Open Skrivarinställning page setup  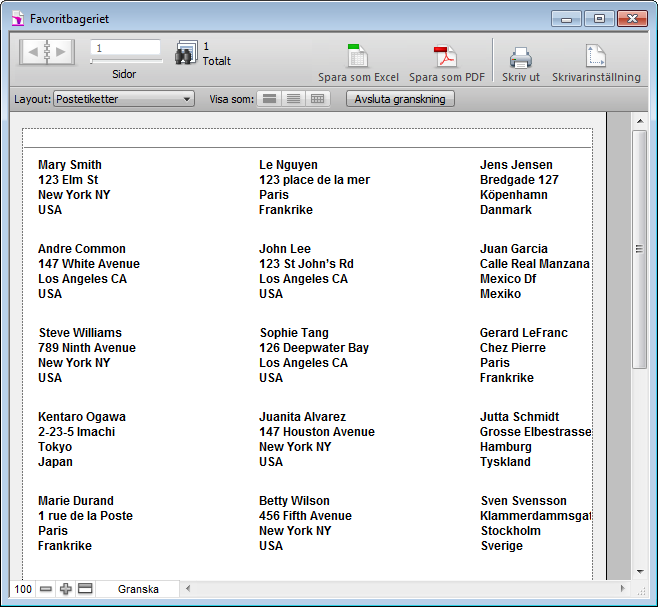tap(596, 63)
